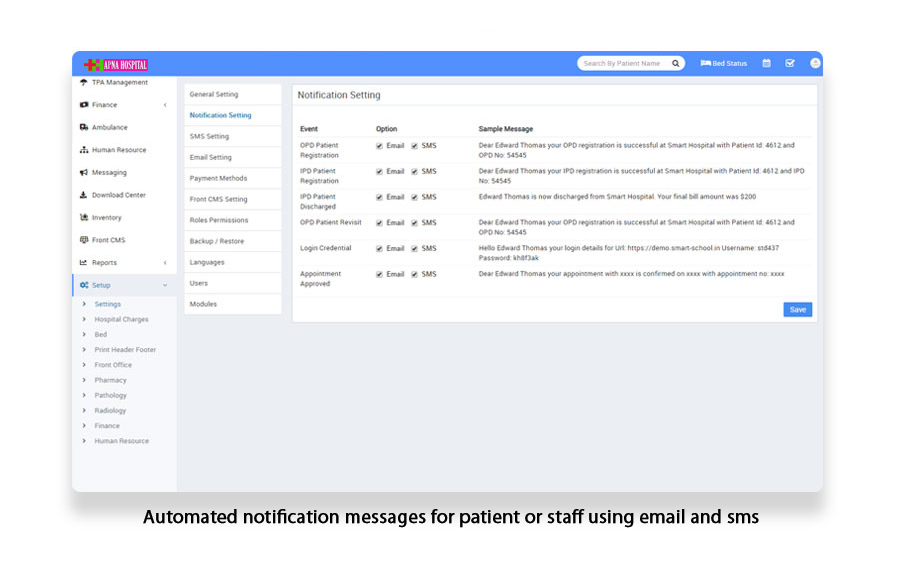Toggle Email for OPD Patient Revisit
Viewport: 900px width, 572px height.
[379, 223]
